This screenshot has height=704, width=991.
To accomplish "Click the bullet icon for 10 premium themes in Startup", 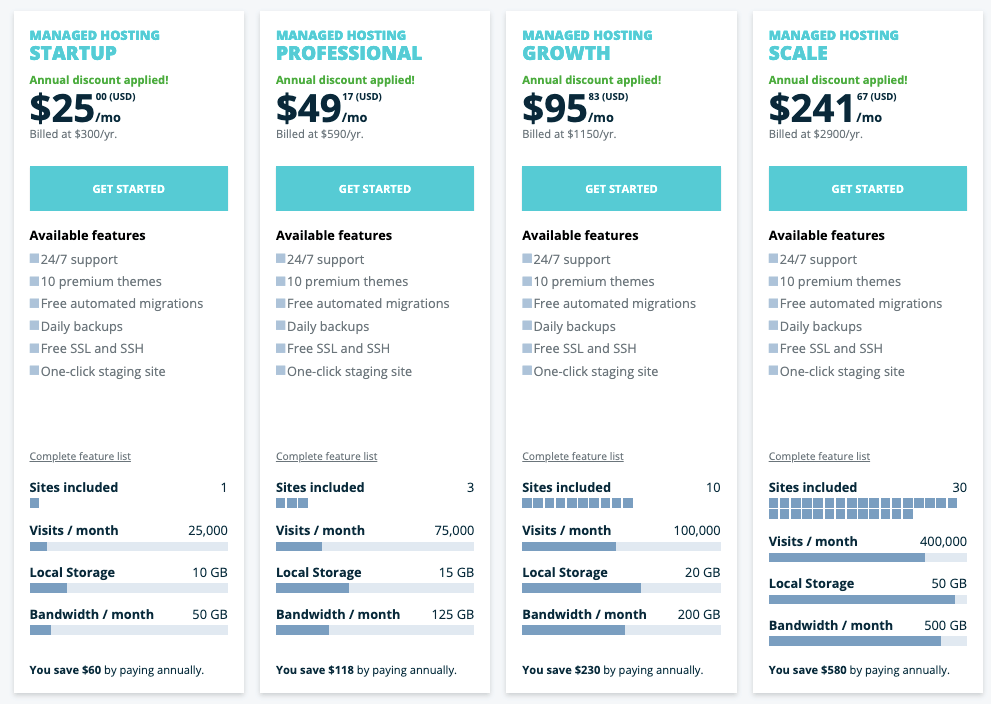I will [x=35, y=281].
